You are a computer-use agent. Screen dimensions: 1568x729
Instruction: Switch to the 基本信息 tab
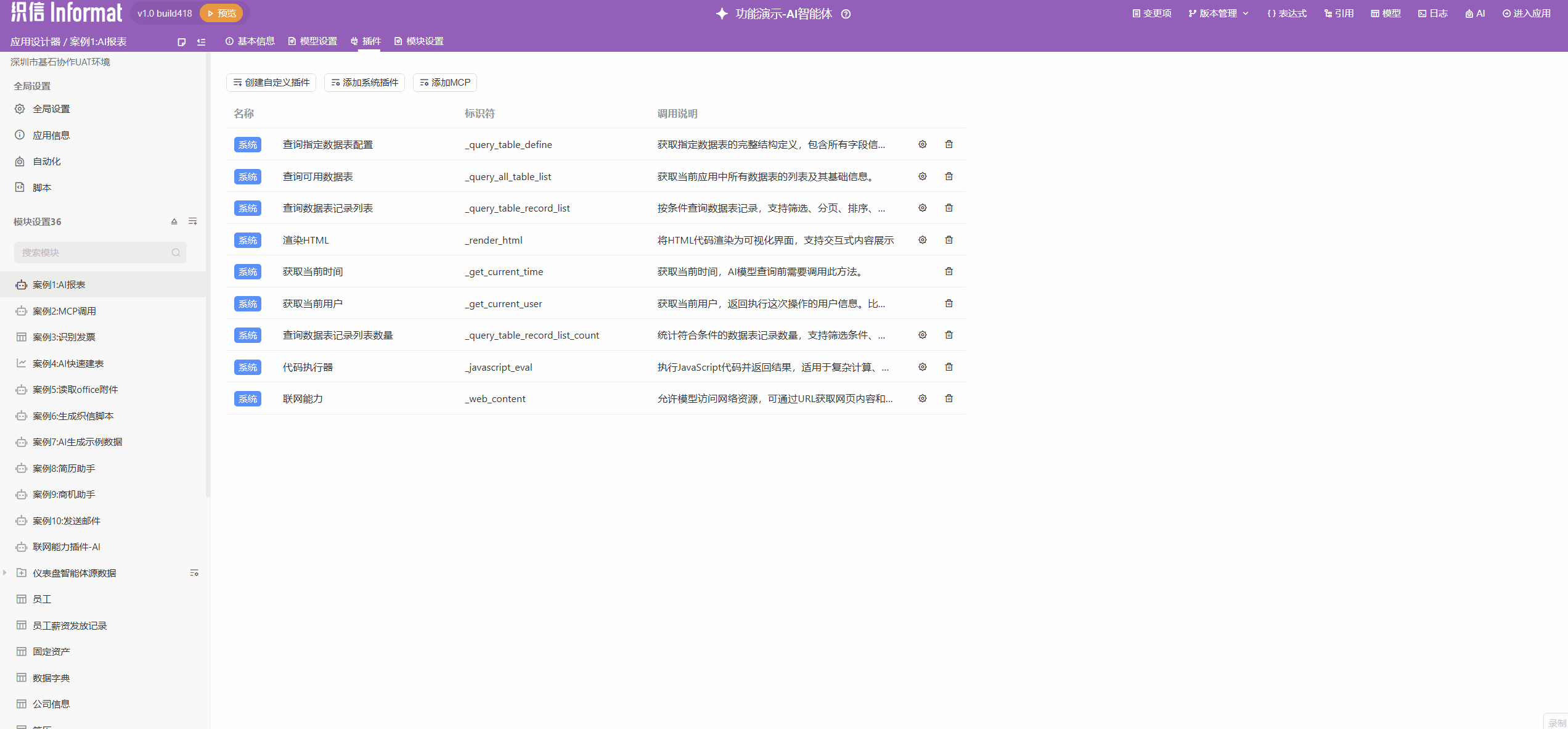pyautogui.click(x=250, y=41)
